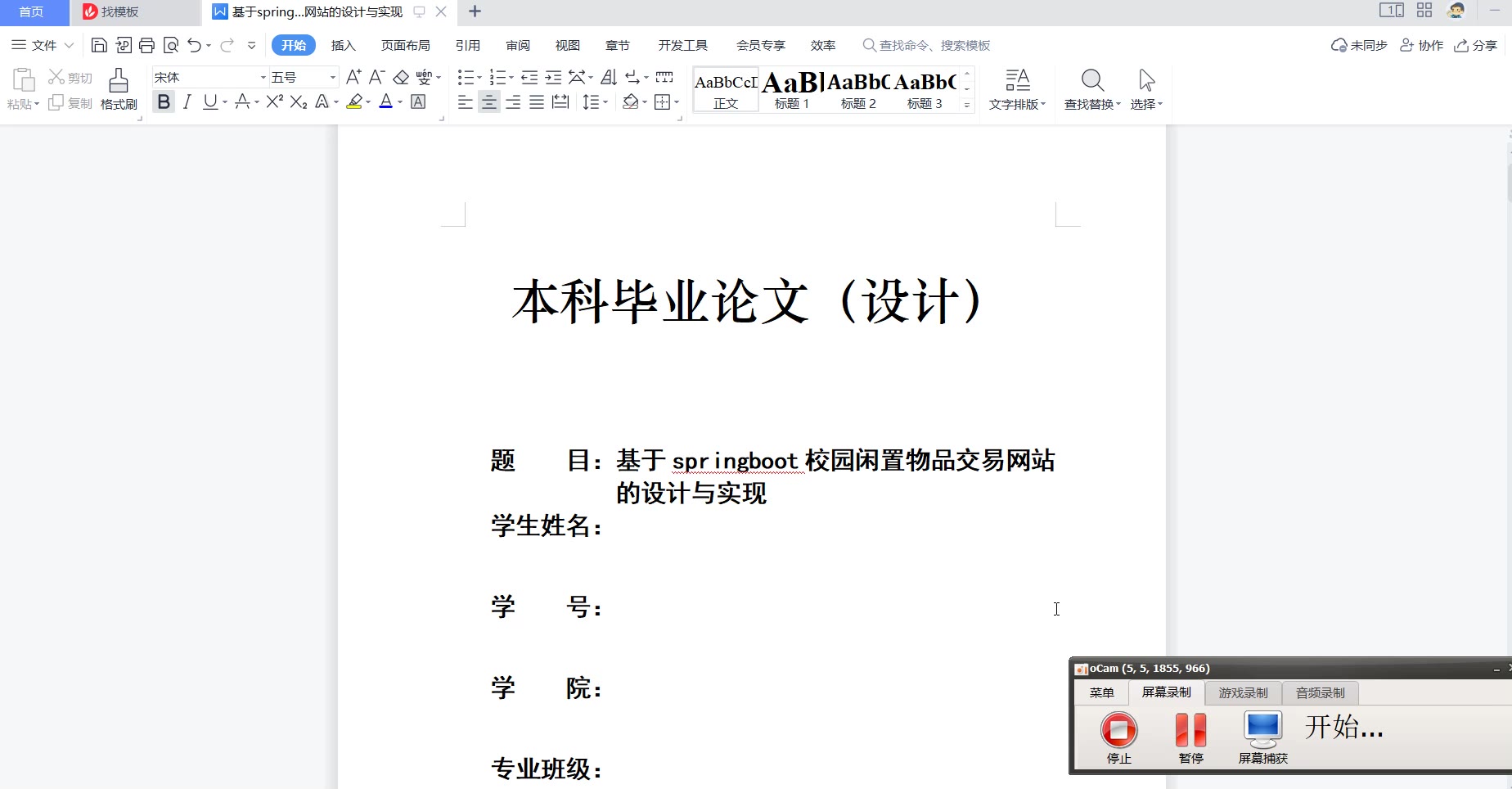Open the oCam 游戏录制 tab
The height and width of the screenshot is (789, 1512).
[1243, 693]
